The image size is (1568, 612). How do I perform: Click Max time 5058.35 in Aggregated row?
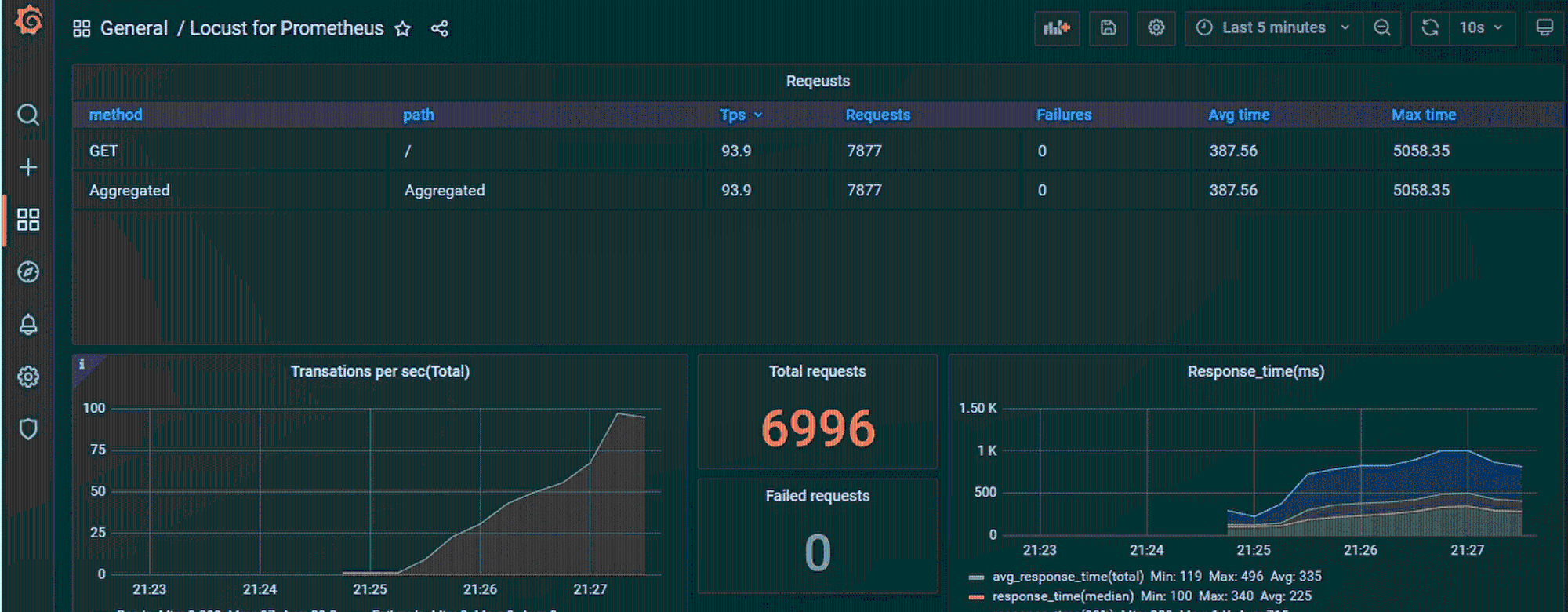tap(1421, 191)
